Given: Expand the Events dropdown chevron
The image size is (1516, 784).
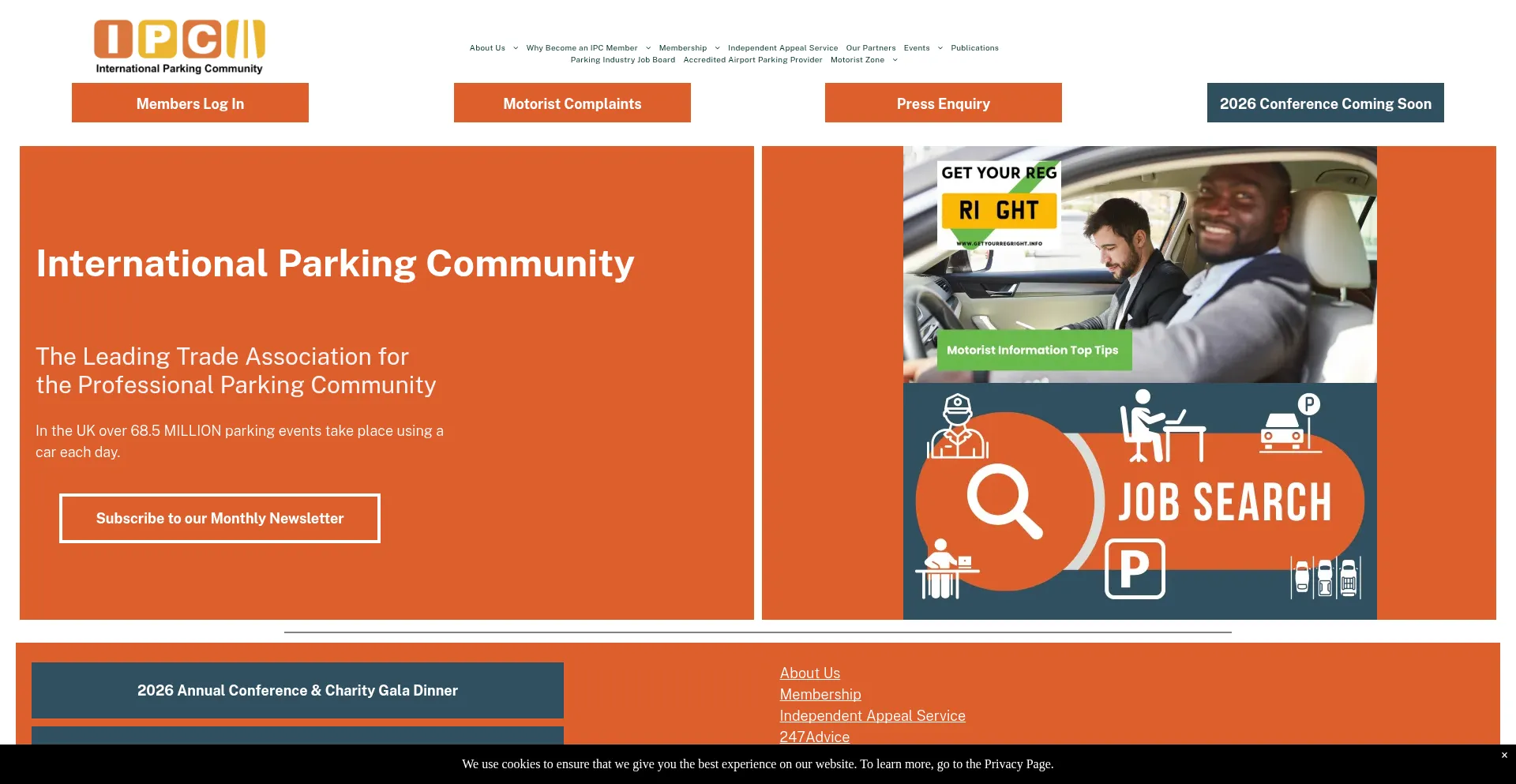Looking at the screenshot, I should pos(940,48).
